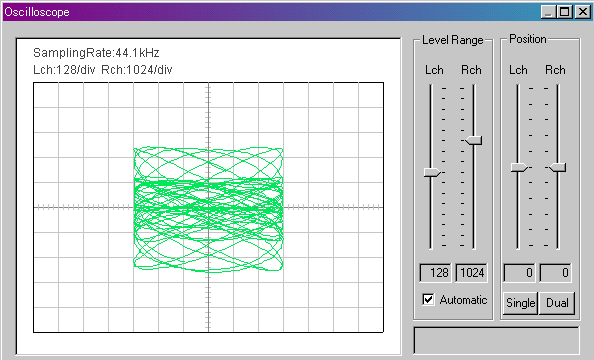Close the Oscilloscope window

(583, 12)
